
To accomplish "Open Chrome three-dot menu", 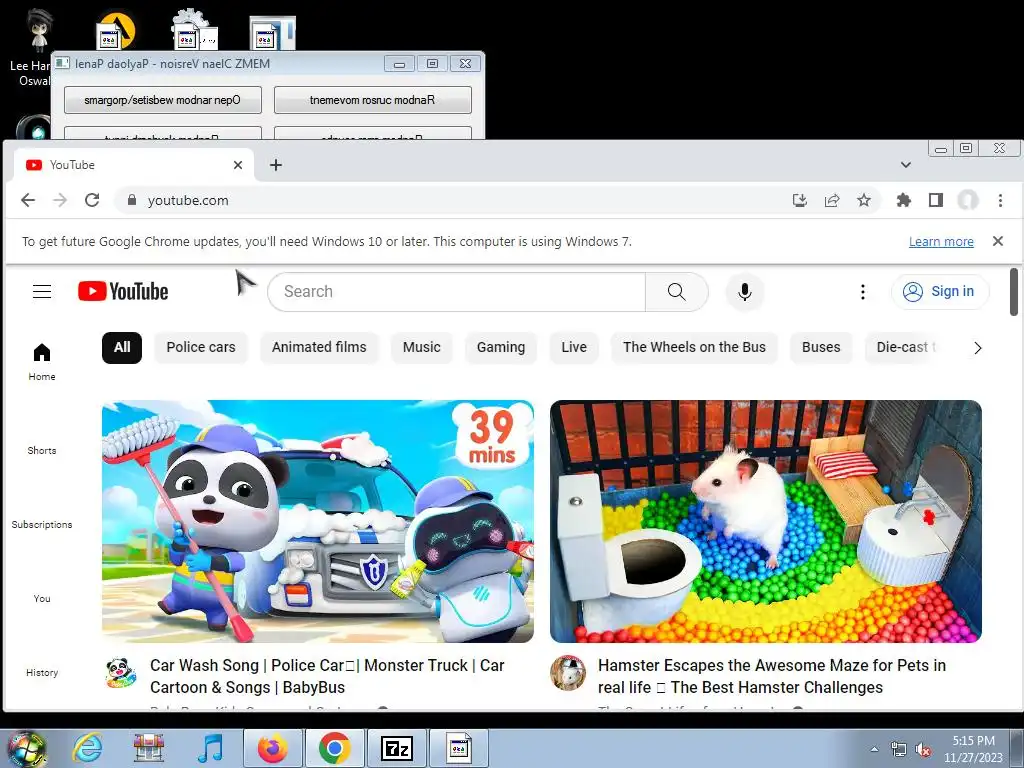I will (1000, 200).
